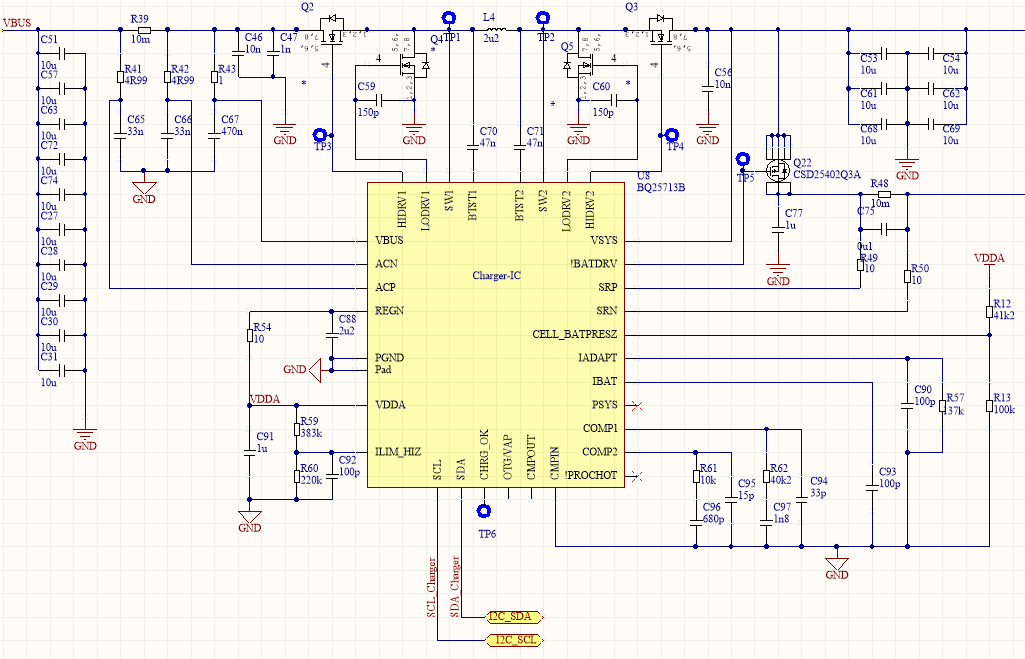
Task: Click the !BATDRV pin name
Action: coord(594,263)
